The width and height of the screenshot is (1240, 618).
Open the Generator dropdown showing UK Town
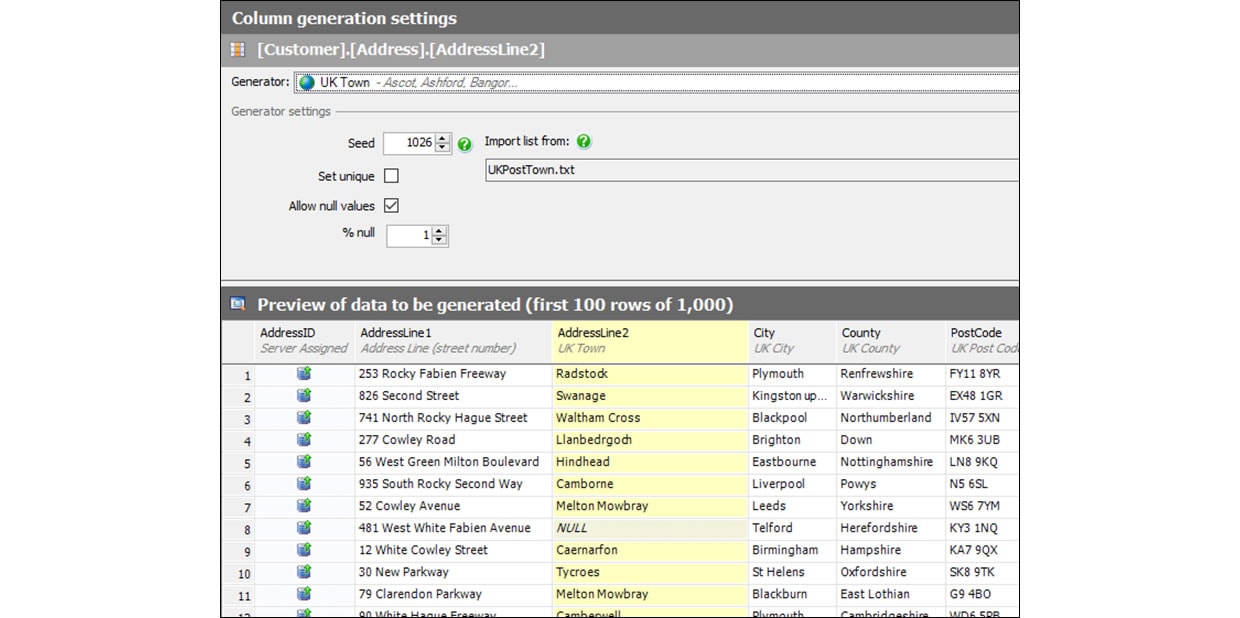656,83
